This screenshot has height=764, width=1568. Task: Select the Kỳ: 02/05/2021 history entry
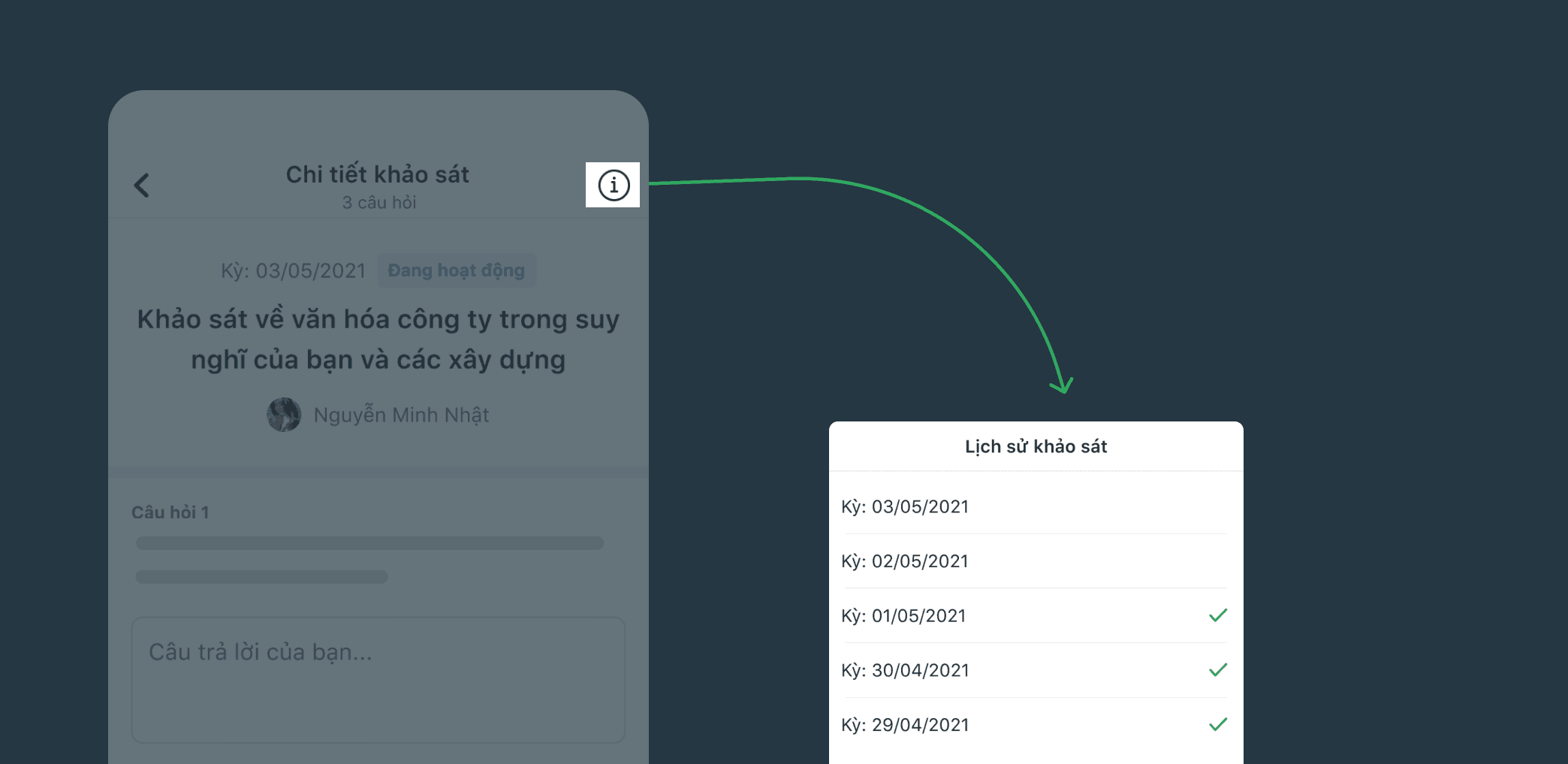coord(1036,561)
